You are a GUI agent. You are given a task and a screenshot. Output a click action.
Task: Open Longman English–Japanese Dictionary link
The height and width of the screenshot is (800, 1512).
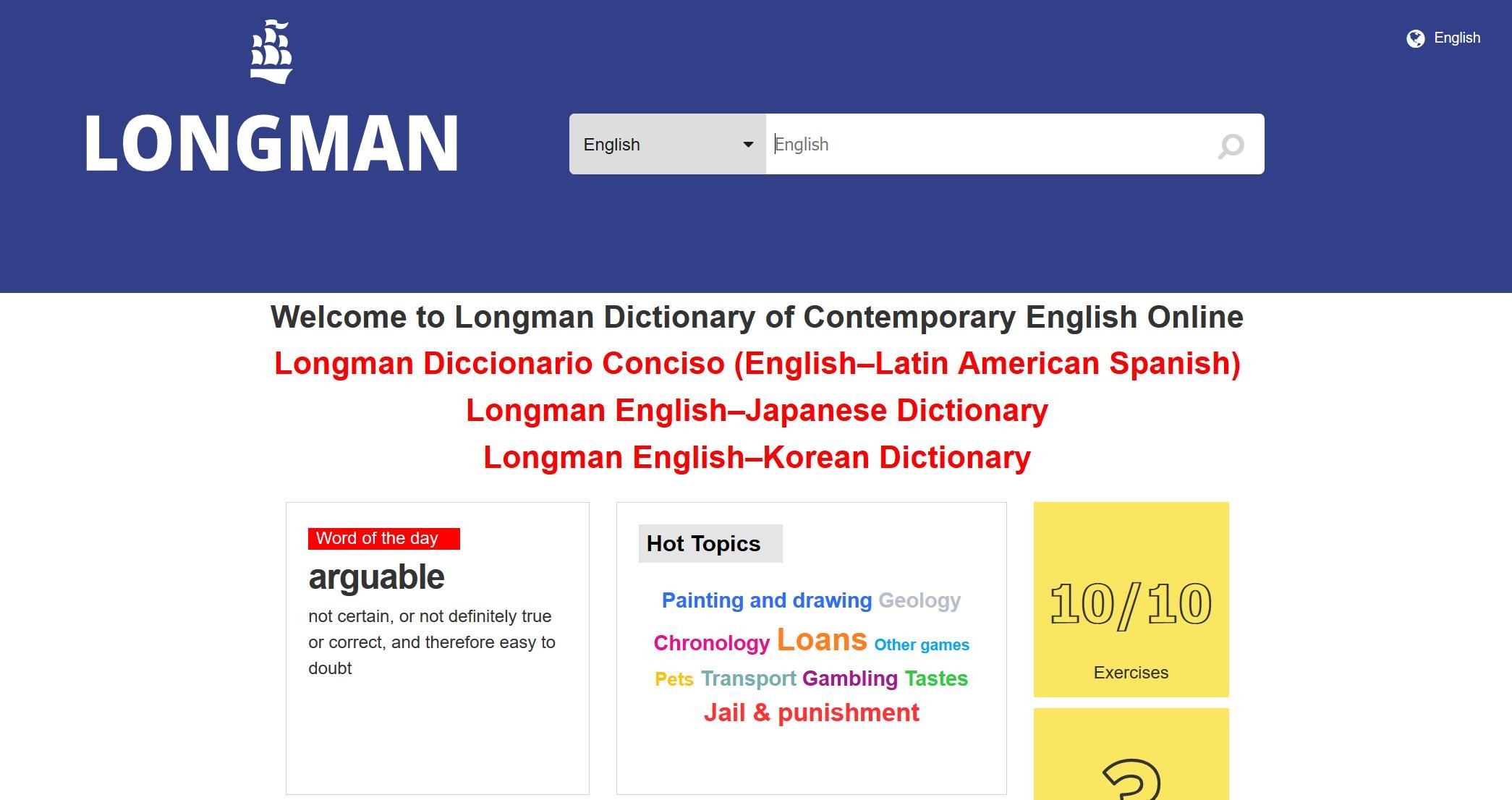(x=757, y=410)
